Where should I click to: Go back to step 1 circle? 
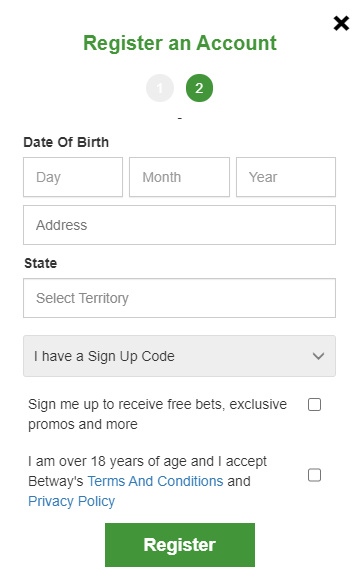pos(160,88)
